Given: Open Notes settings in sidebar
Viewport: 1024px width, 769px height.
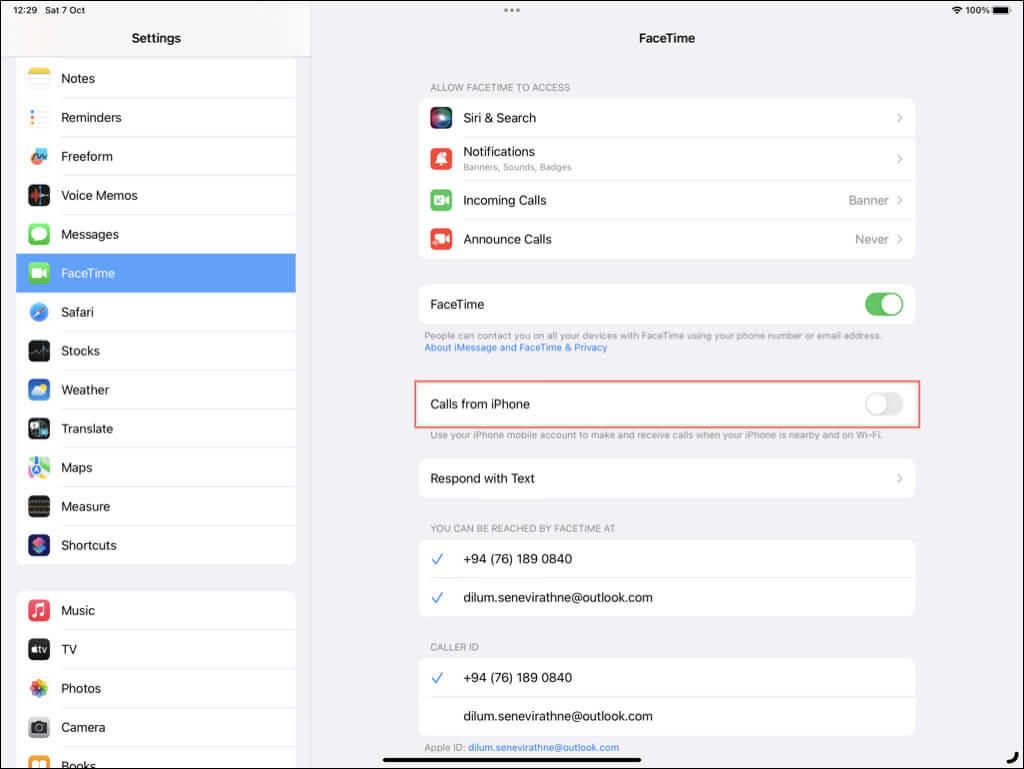Looking at the screenshot, I should pyautogui.click(x=156, y=78).
